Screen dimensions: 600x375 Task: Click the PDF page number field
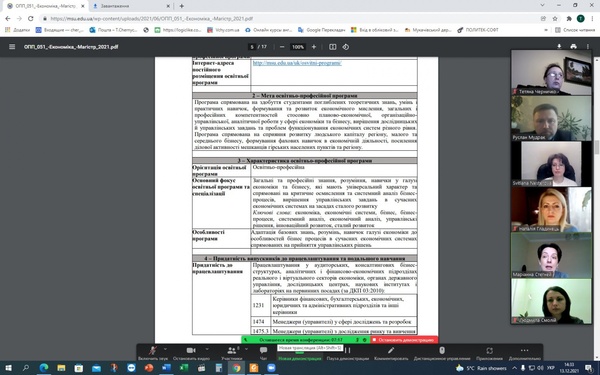click(252, 47)
